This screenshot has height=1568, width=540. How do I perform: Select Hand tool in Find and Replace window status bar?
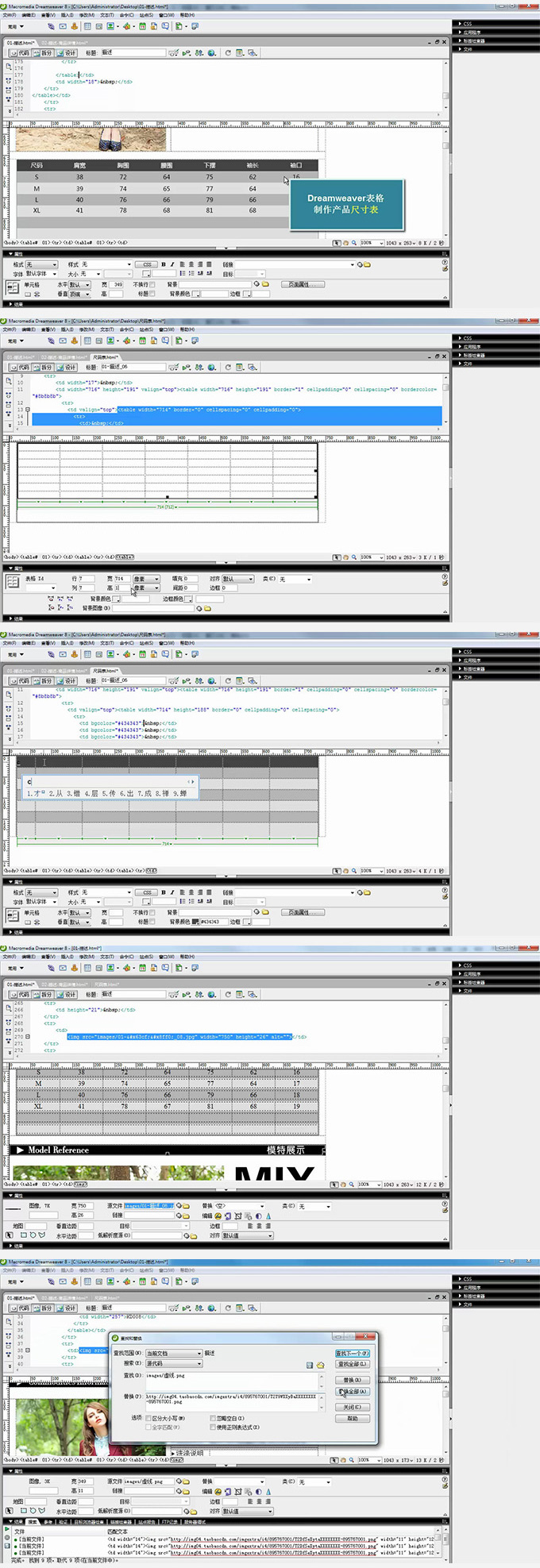(x=345, y=1460)
